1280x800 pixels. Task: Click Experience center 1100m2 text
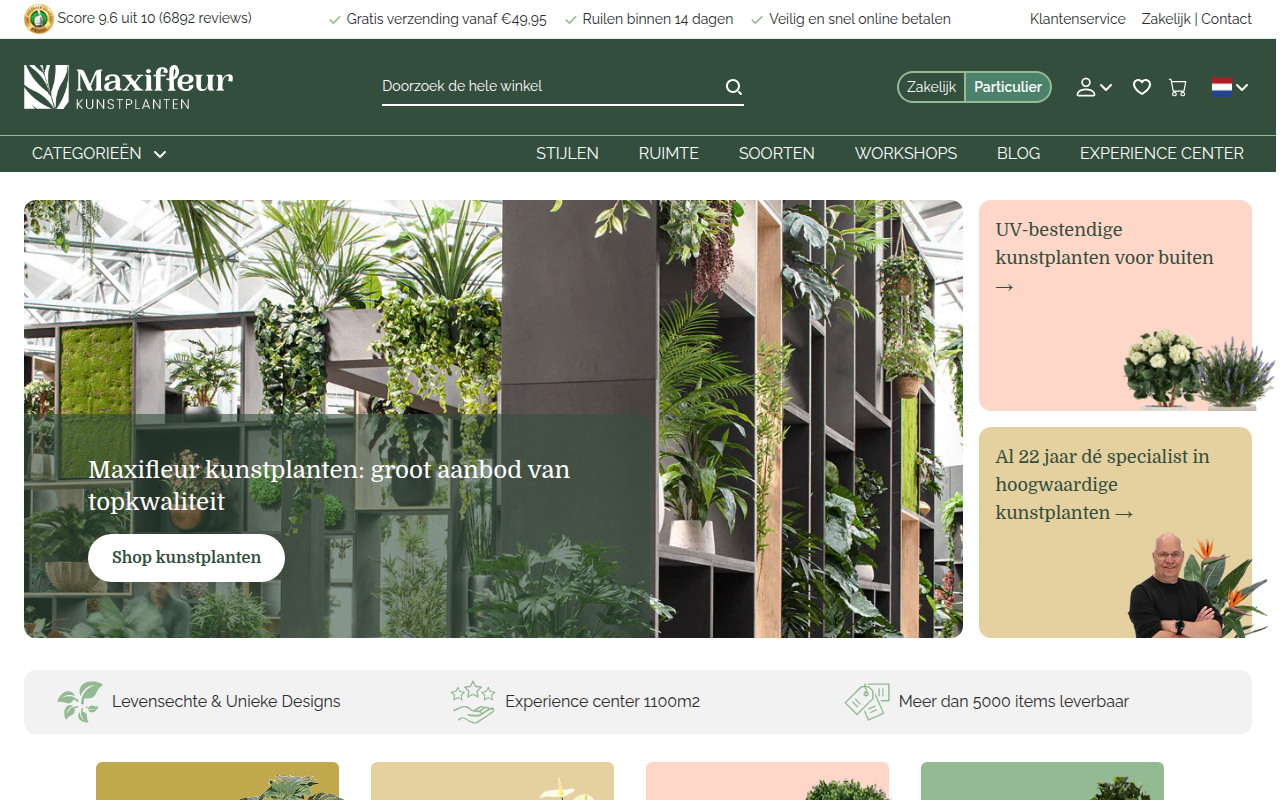tap(602, 701)
